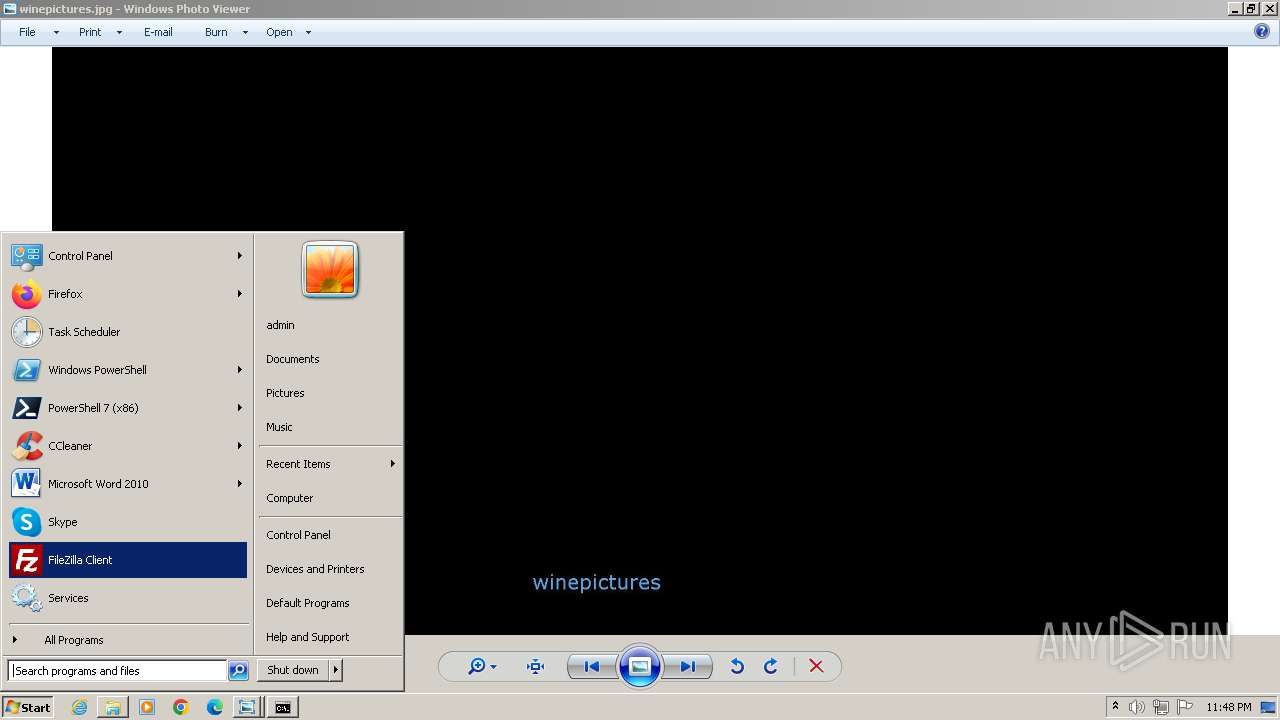This screenshot has height=720, width=1280.
Task: Open Default Programs
Action: 308,603
